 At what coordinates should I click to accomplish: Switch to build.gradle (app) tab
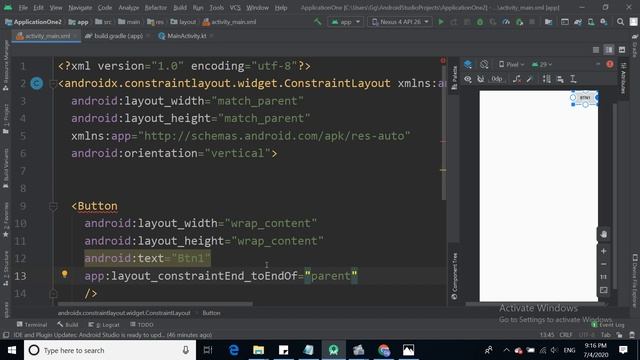click(118, 36)
